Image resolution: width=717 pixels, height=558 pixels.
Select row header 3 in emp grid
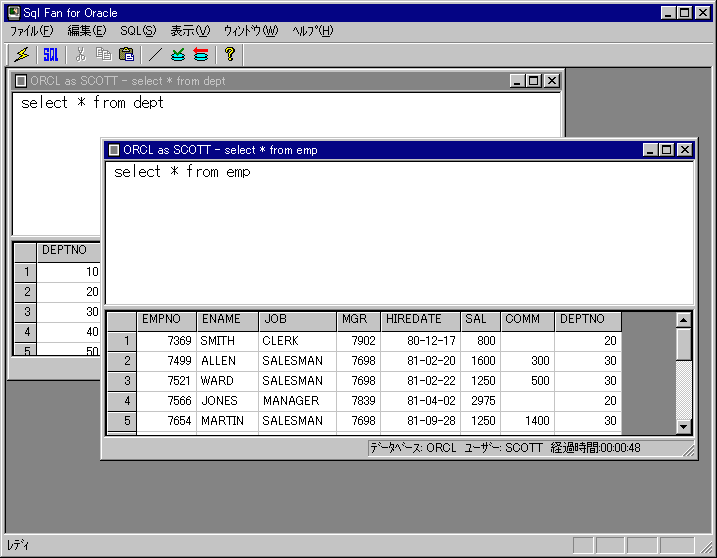coord(122,381)
